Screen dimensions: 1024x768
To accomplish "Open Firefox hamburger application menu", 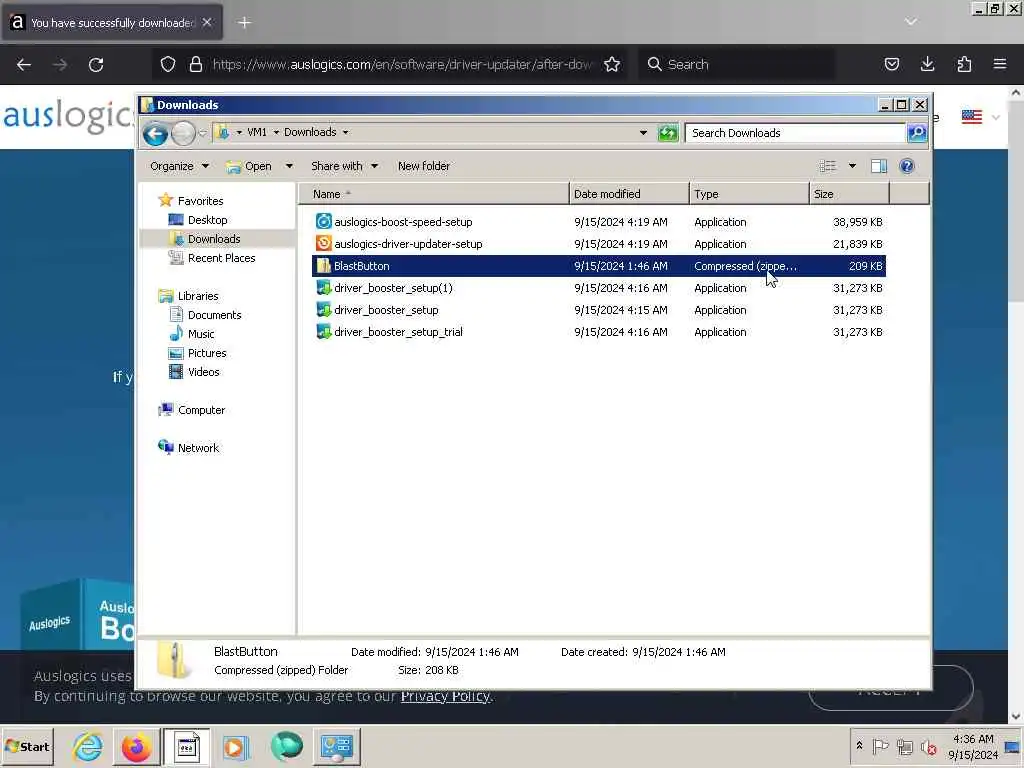I will pyautogui.click(x=1000, y=64).
